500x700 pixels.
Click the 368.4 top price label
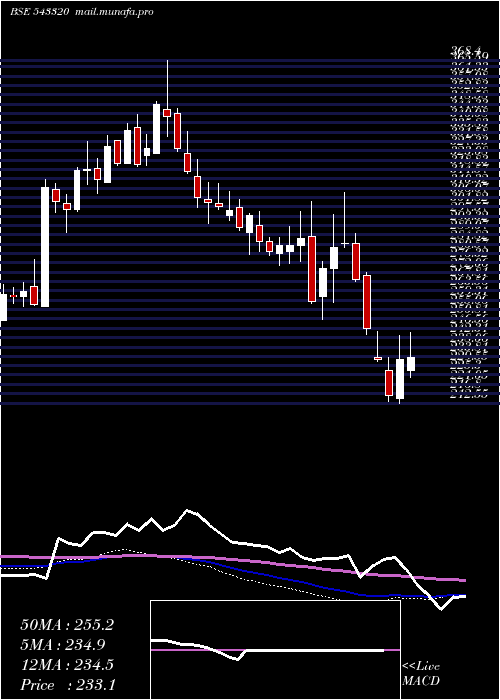(466, 50)
